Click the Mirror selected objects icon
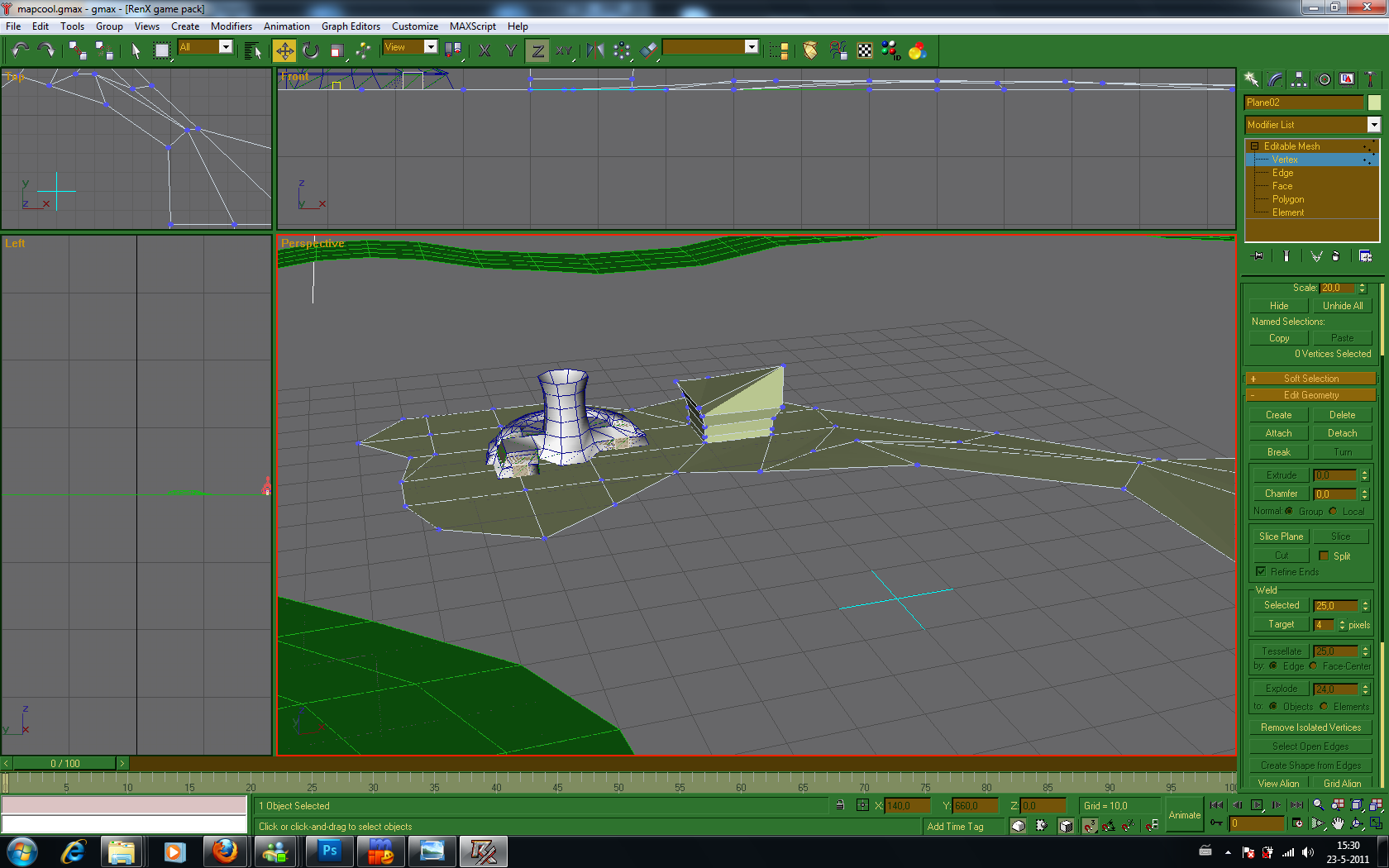1389x868 pixels. click(594, 51)
